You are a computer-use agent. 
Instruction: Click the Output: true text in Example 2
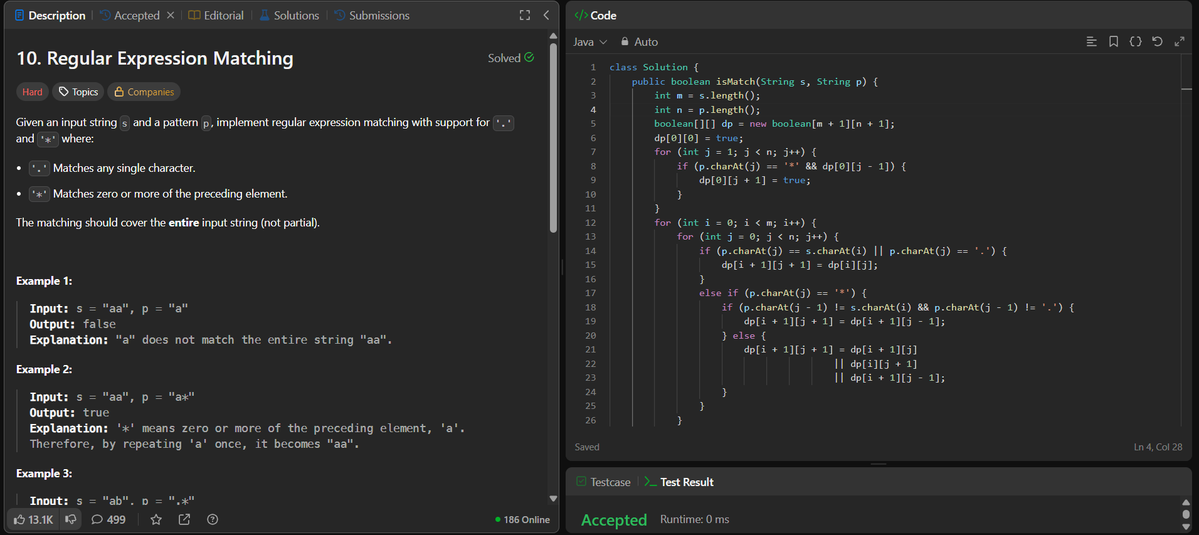[x=70, y=413]
